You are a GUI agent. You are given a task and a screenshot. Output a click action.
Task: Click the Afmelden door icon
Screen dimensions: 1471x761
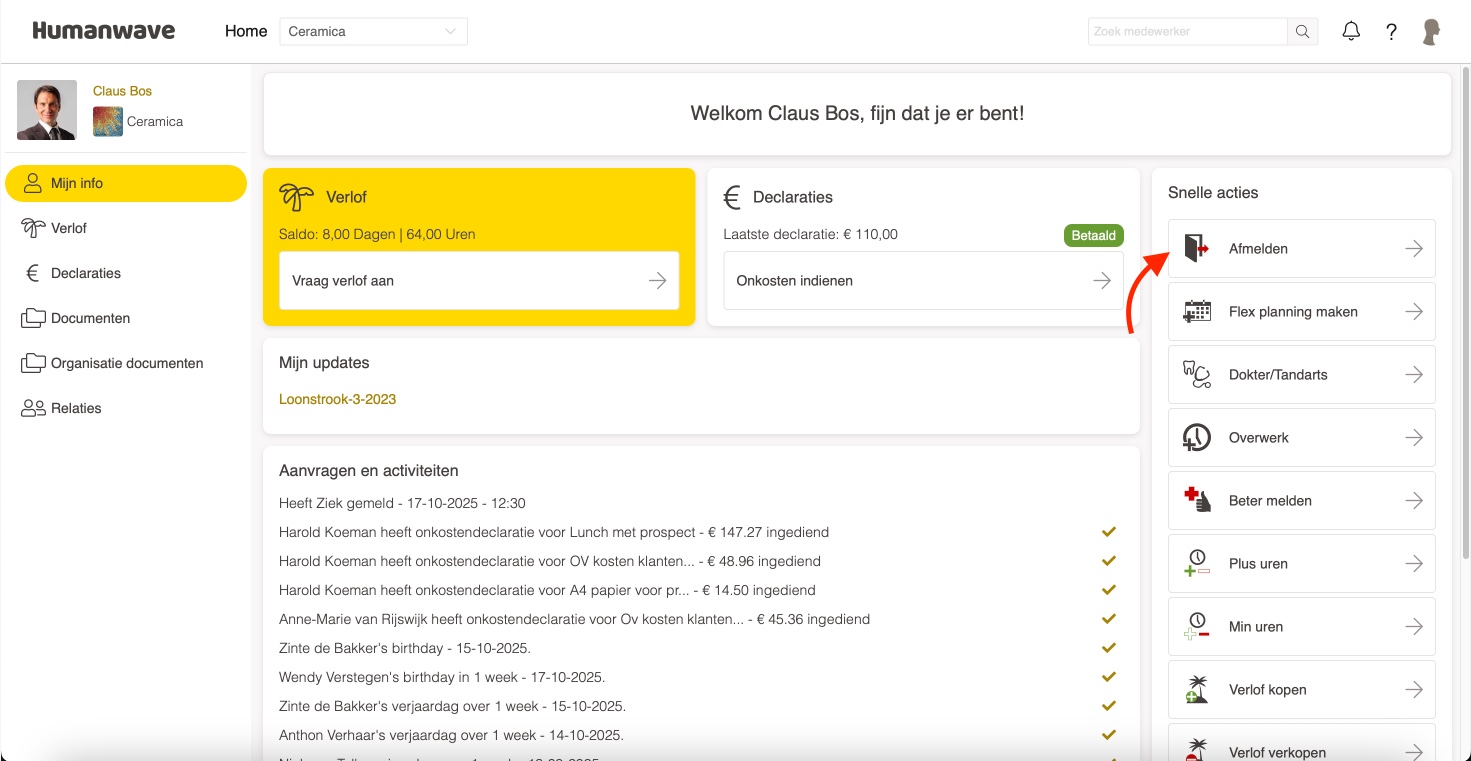(1196, 248)
